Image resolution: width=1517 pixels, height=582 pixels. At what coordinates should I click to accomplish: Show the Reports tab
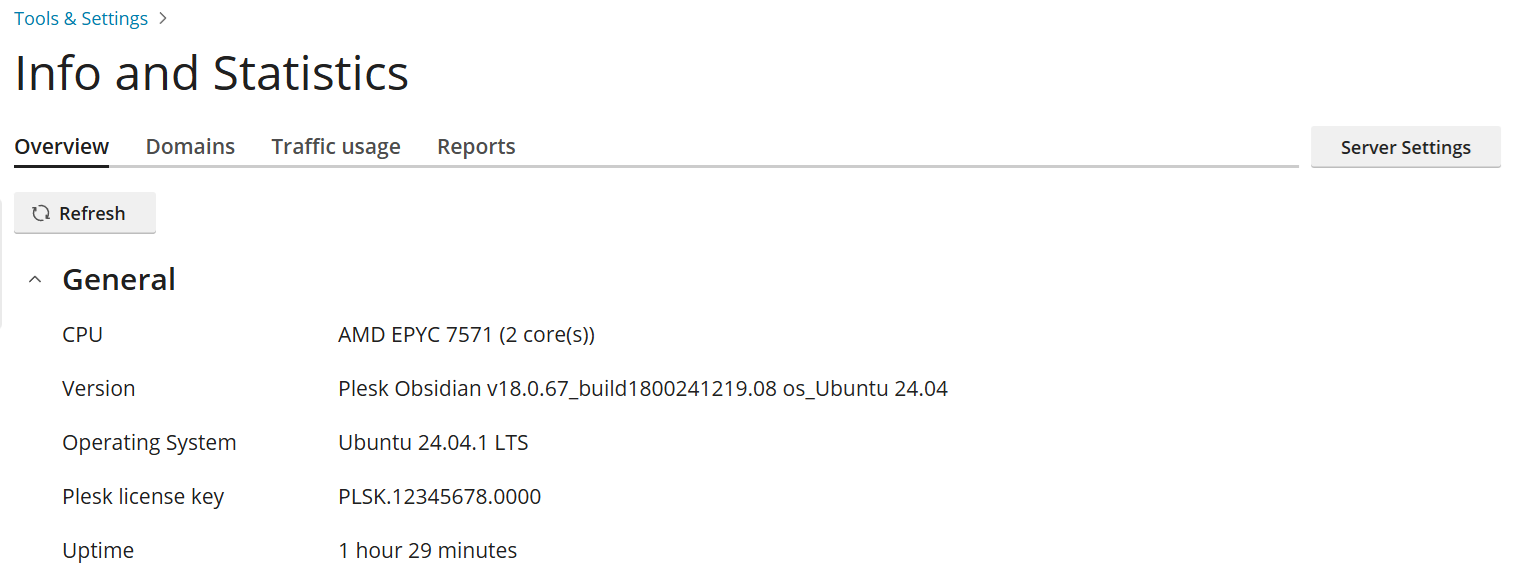(x=476, y=147)
